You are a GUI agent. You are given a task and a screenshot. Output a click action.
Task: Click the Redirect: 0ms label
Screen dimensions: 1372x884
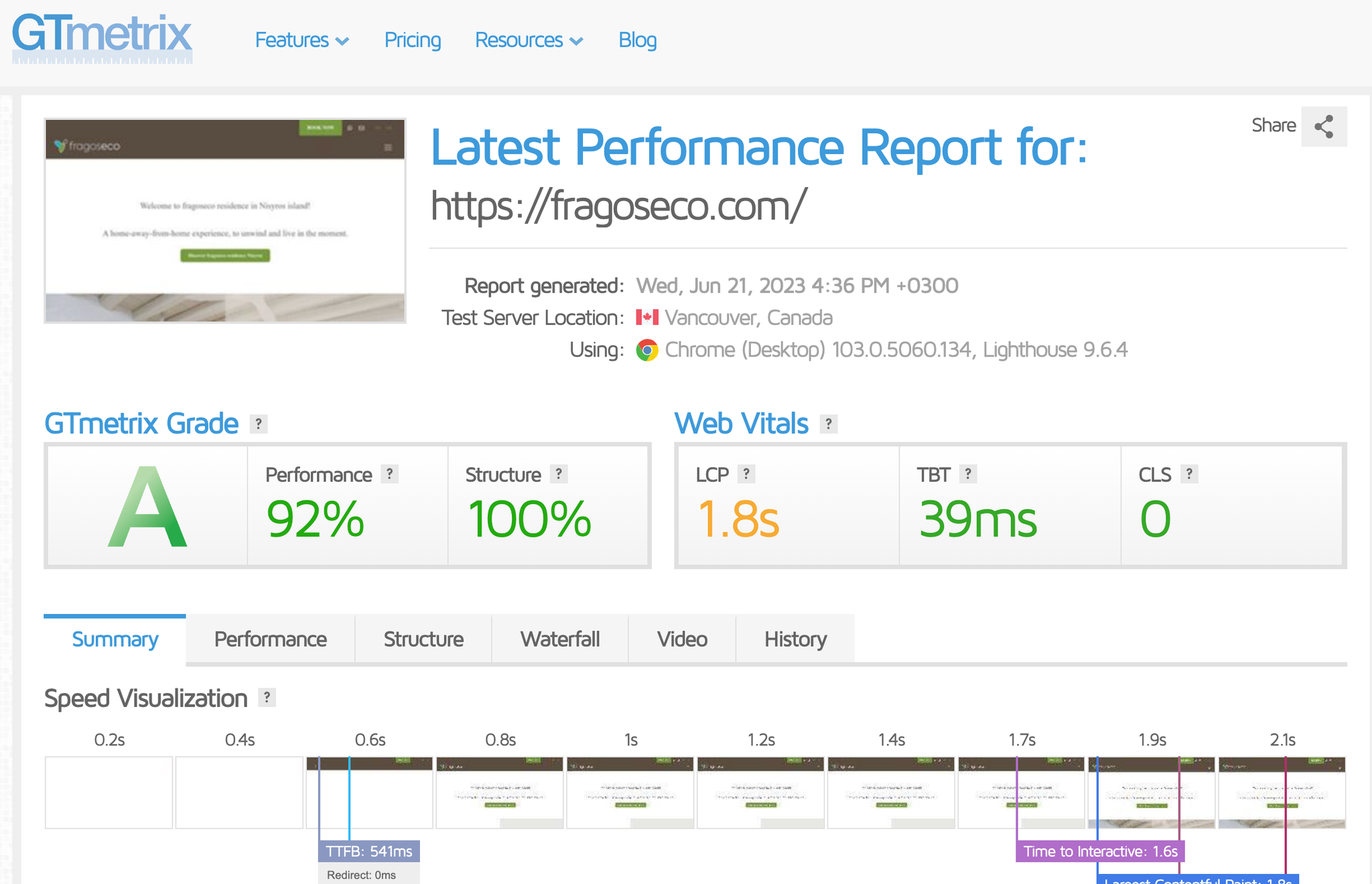tap(361, 875)
